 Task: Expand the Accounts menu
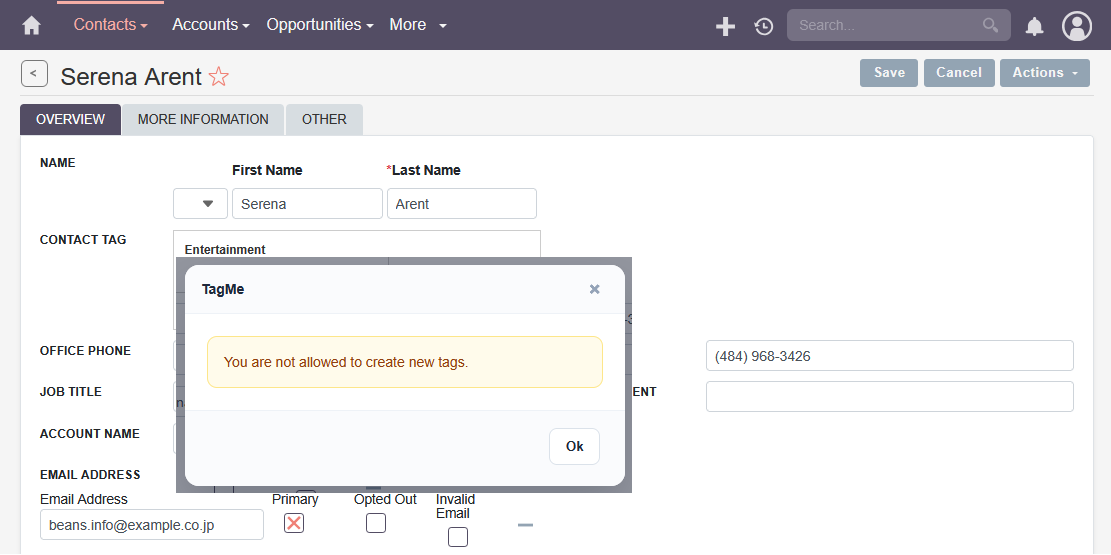point(210,25)
